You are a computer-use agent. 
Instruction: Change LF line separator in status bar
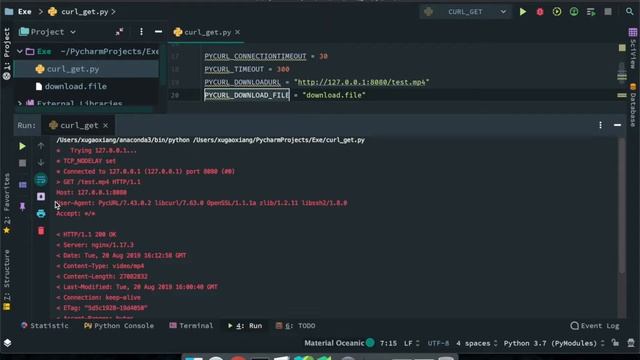(411, 343)
